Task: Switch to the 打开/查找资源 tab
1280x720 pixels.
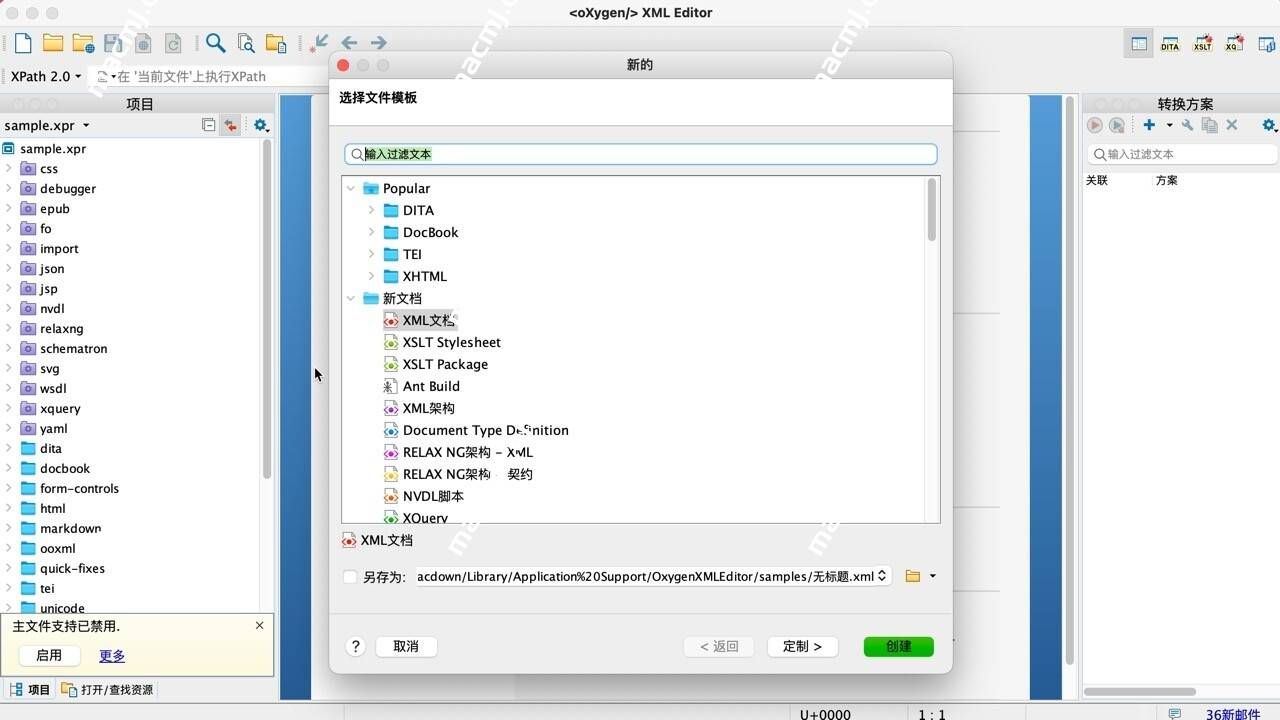Action: click(108, 689)
